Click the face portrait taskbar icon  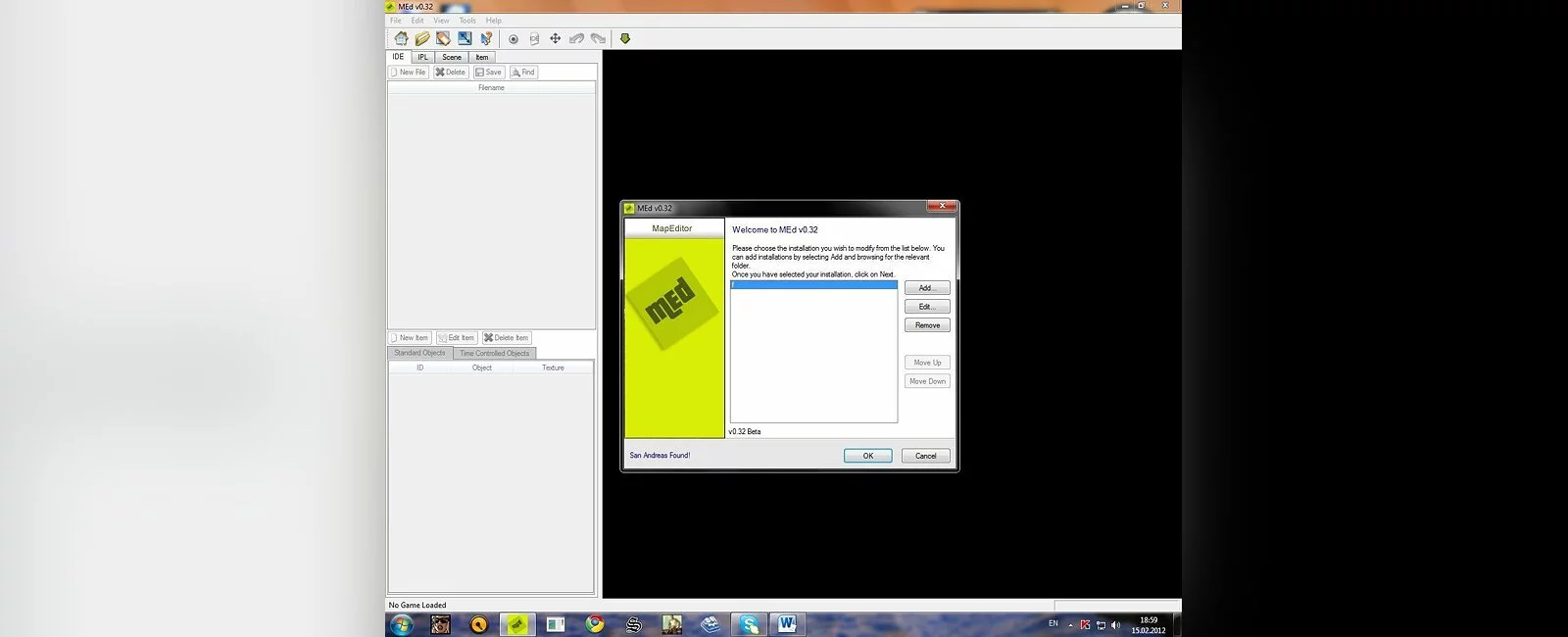click(441, 624)
